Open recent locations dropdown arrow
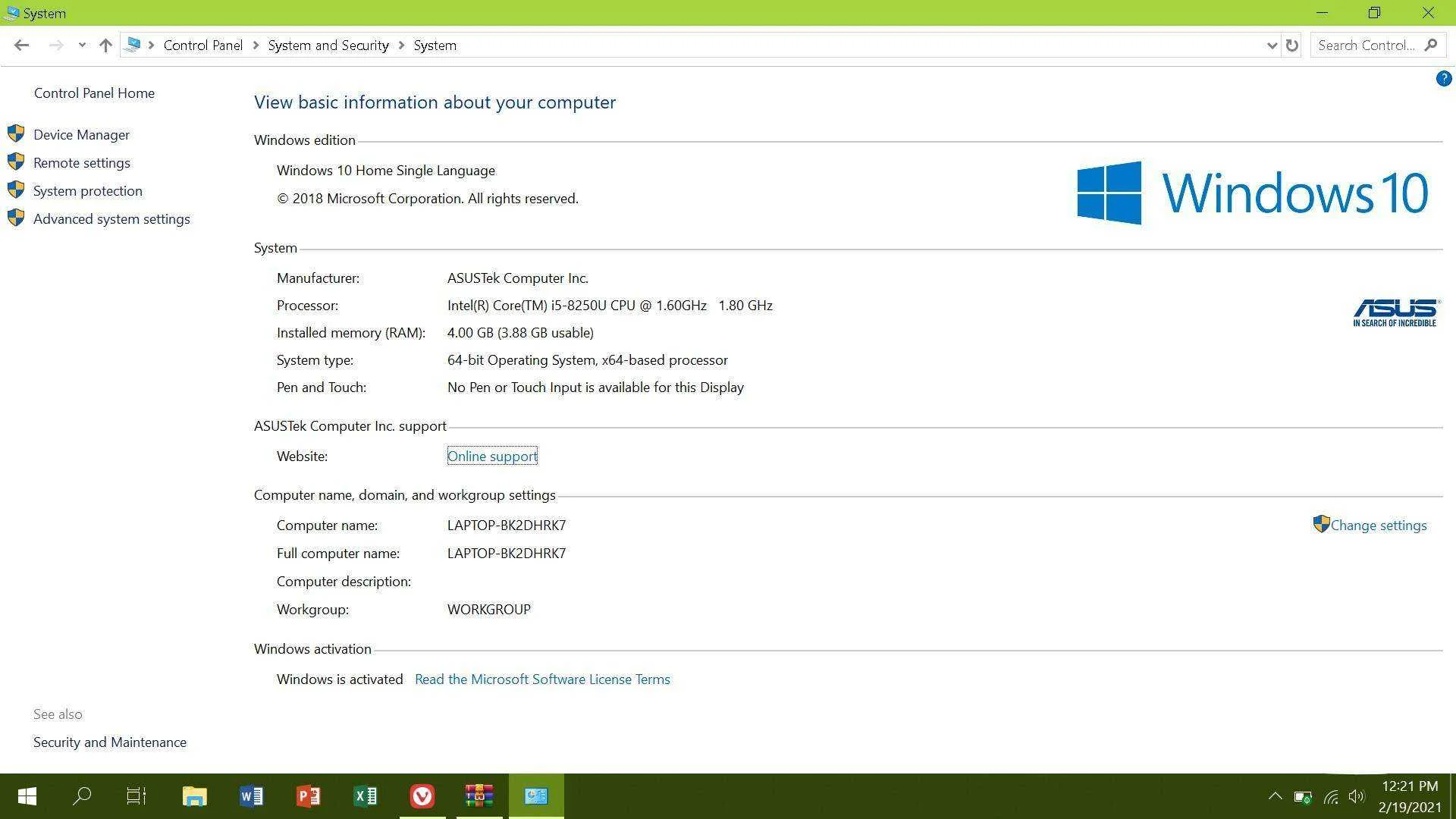1456x819 pixels. tap(82, 45)
